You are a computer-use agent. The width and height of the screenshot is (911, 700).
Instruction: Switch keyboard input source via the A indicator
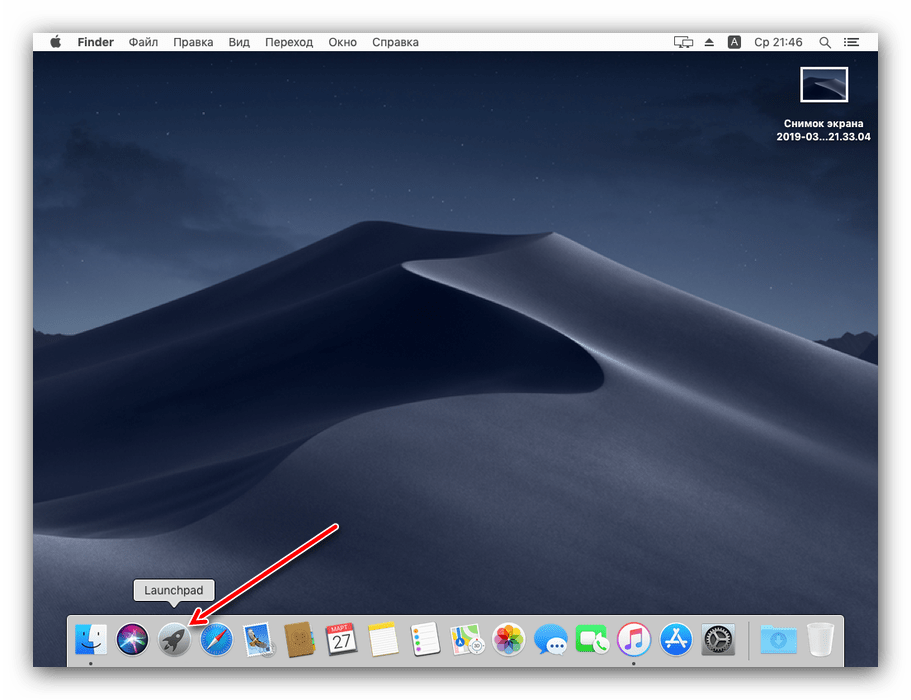click(x=734, y=42)
